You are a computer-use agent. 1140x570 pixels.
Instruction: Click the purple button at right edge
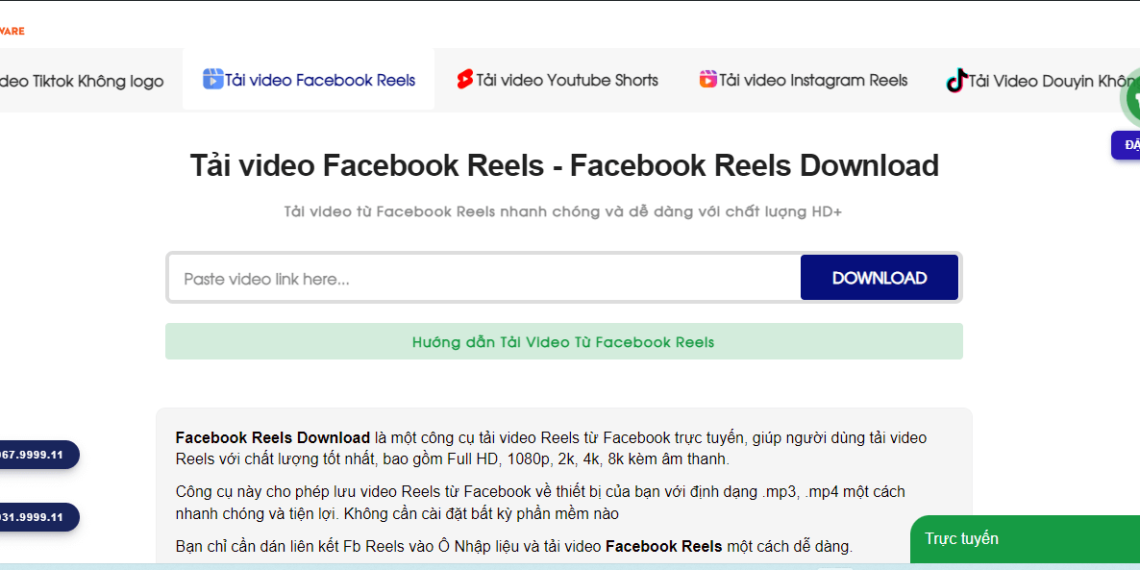(1125, 145)
